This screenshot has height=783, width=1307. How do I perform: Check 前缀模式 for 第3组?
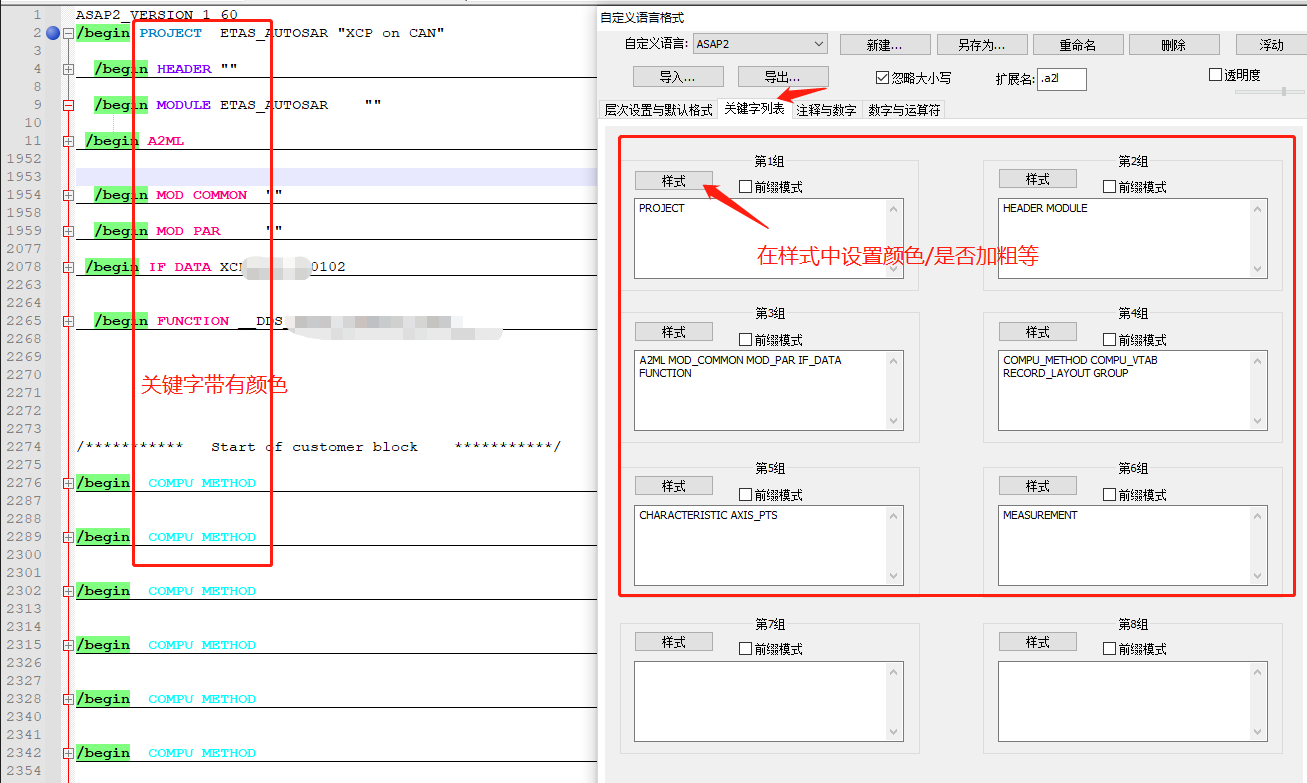click(x=746, y=339)
